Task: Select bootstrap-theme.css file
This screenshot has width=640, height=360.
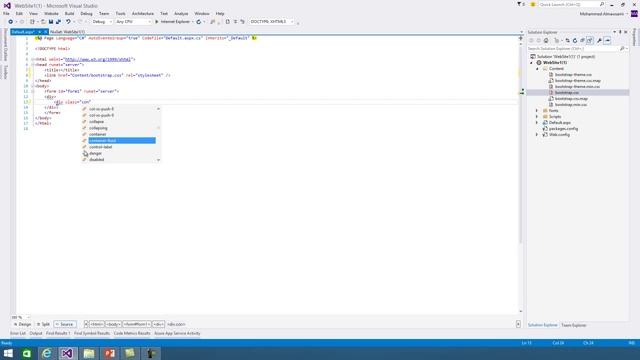Action: (573, 75)
